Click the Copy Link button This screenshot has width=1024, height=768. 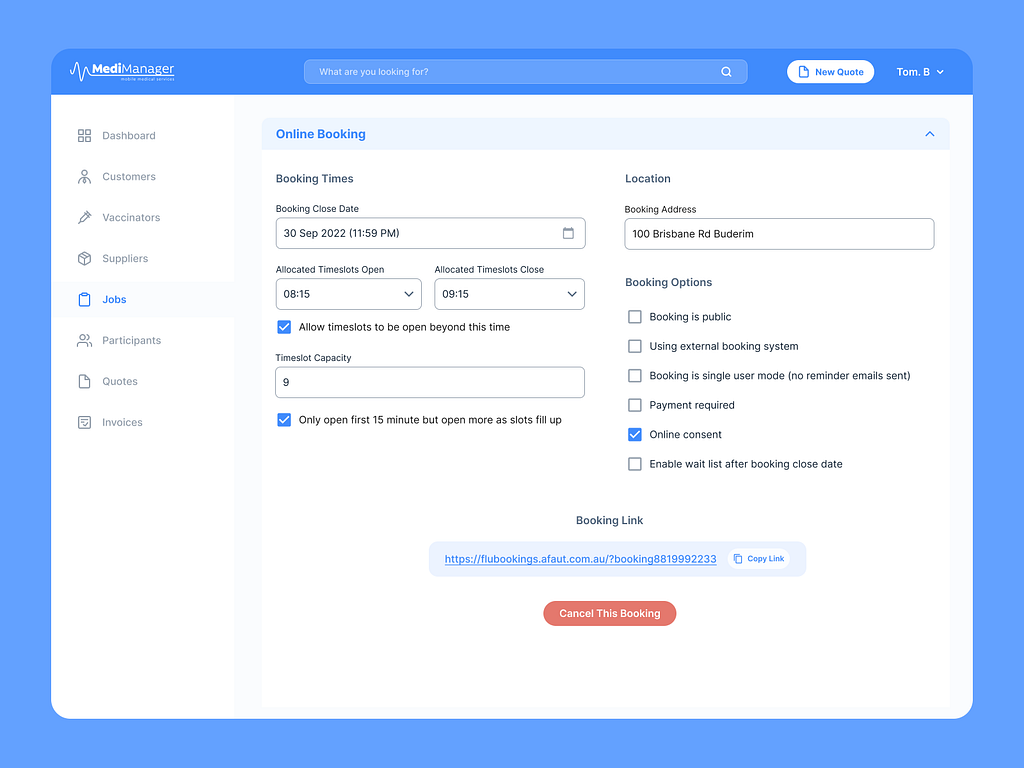click(x=759, y=559)
